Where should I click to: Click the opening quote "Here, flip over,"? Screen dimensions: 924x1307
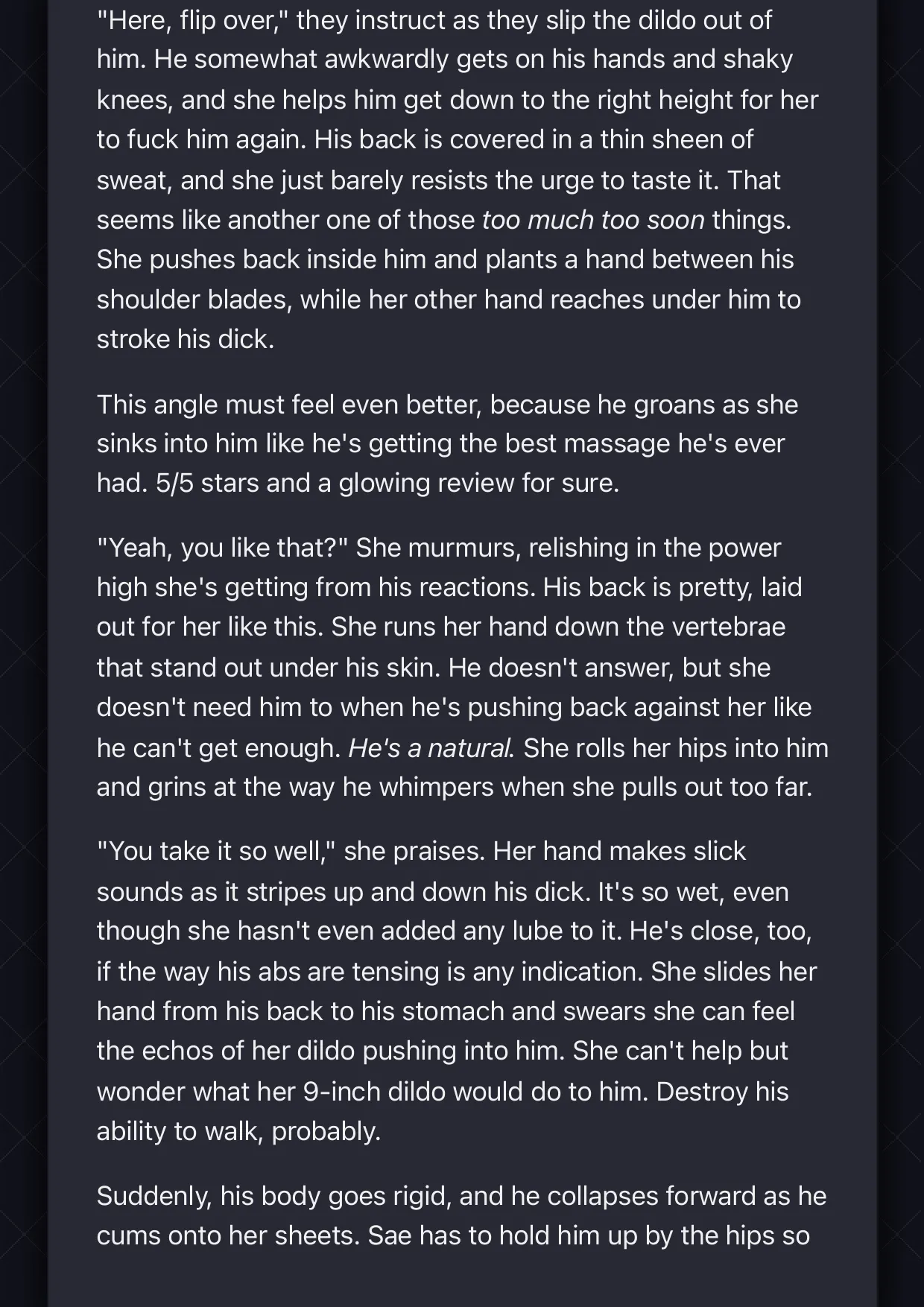tap(193, 20)
